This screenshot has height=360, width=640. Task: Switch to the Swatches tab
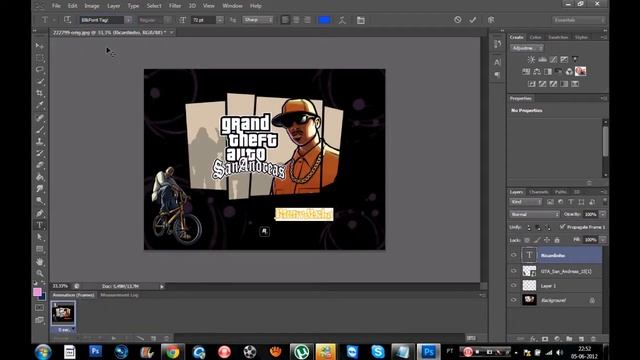[558, 37]
